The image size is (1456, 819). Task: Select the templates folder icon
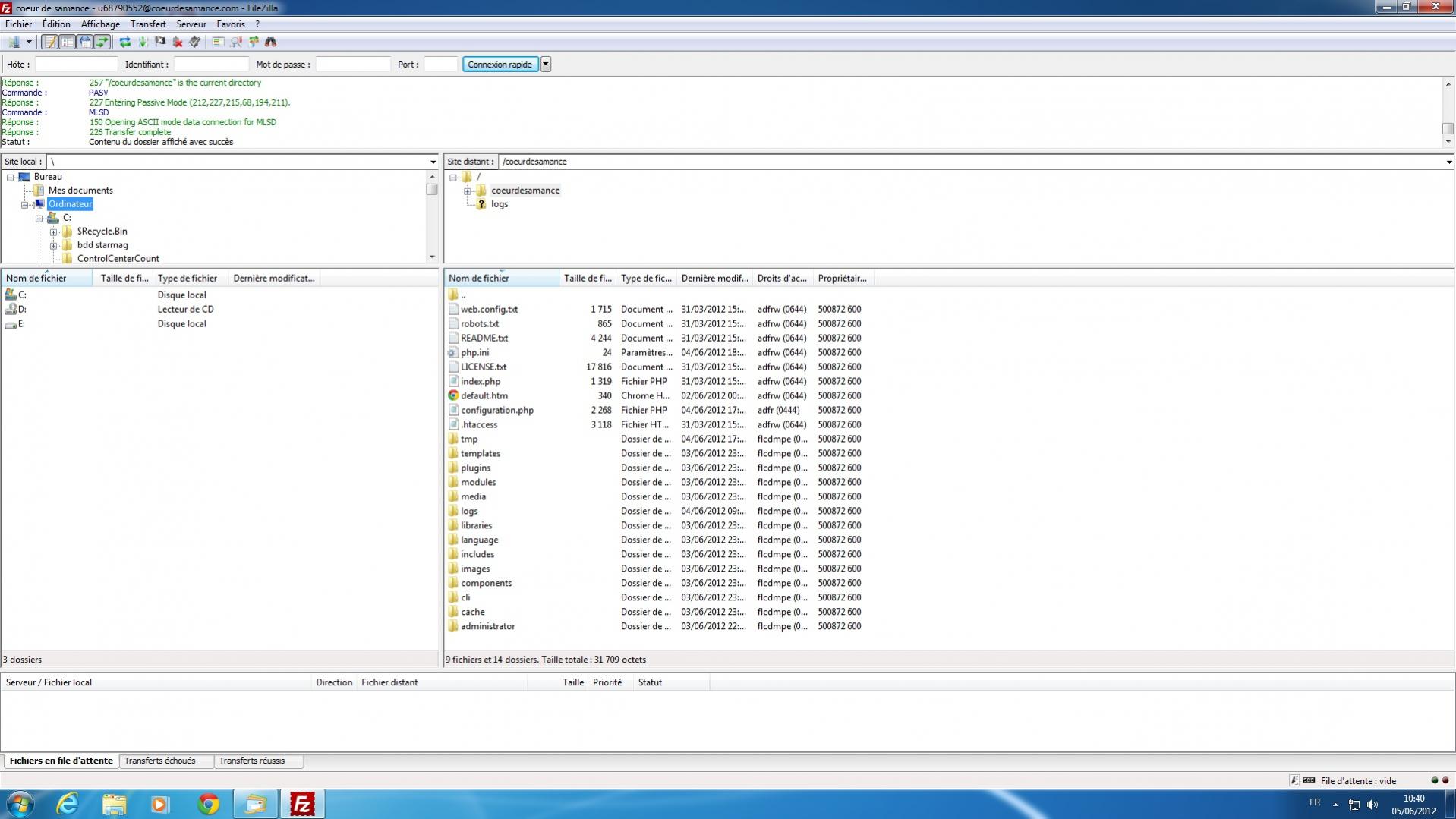453,454
